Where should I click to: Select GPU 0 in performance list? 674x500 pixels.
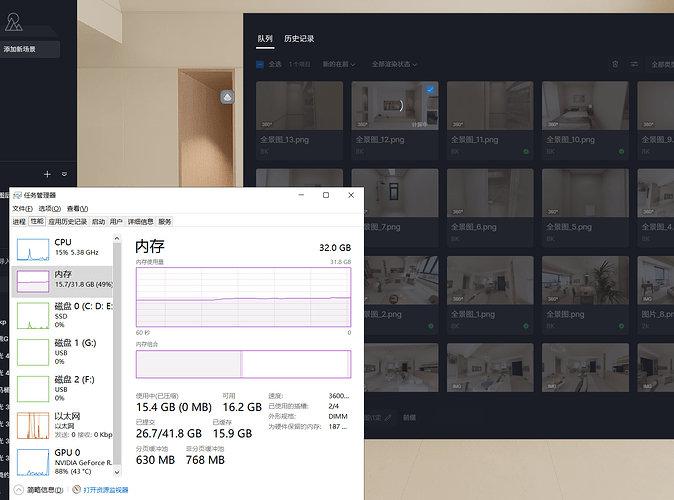tap(62, 462)
